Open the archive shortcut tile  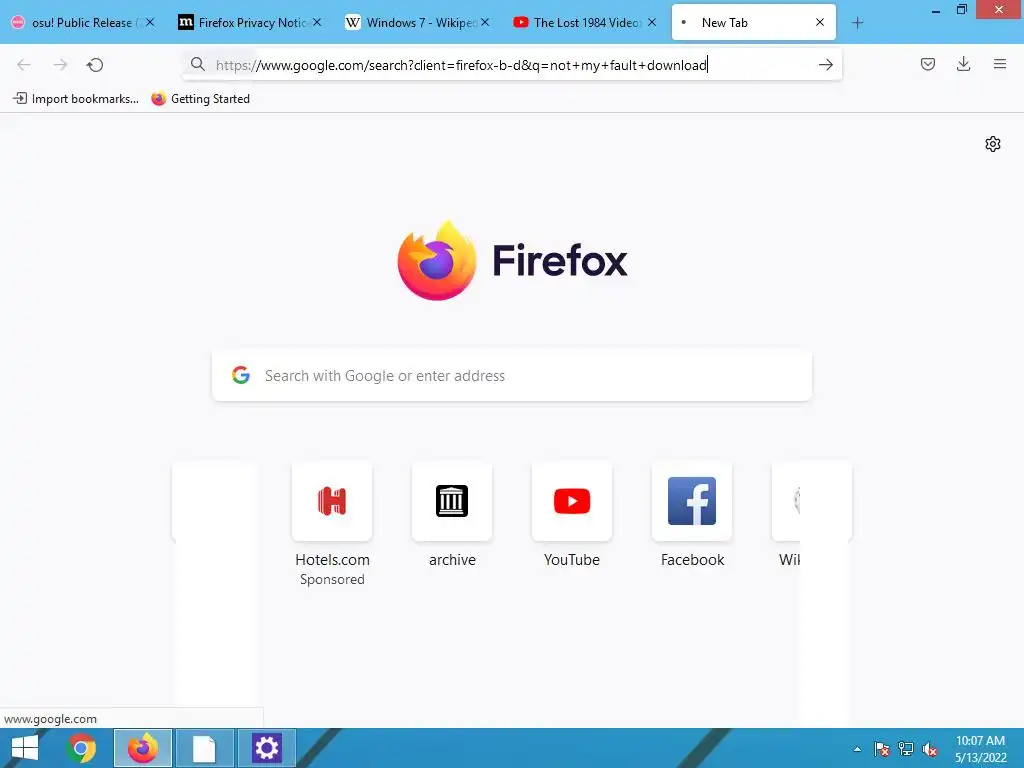coord(452,502)
